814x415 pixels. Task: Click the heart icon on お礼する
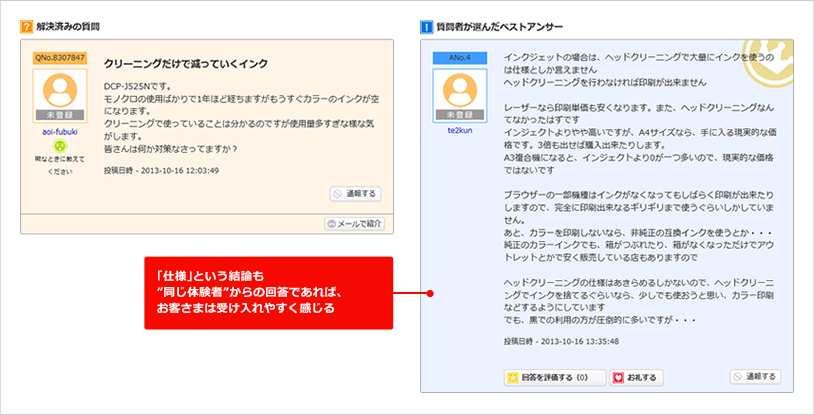618,378
